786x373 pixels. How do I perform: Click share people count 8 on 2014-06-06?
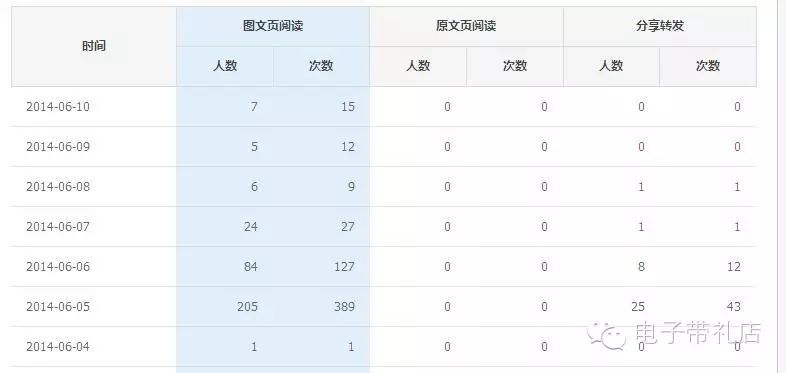coord(641,267)
